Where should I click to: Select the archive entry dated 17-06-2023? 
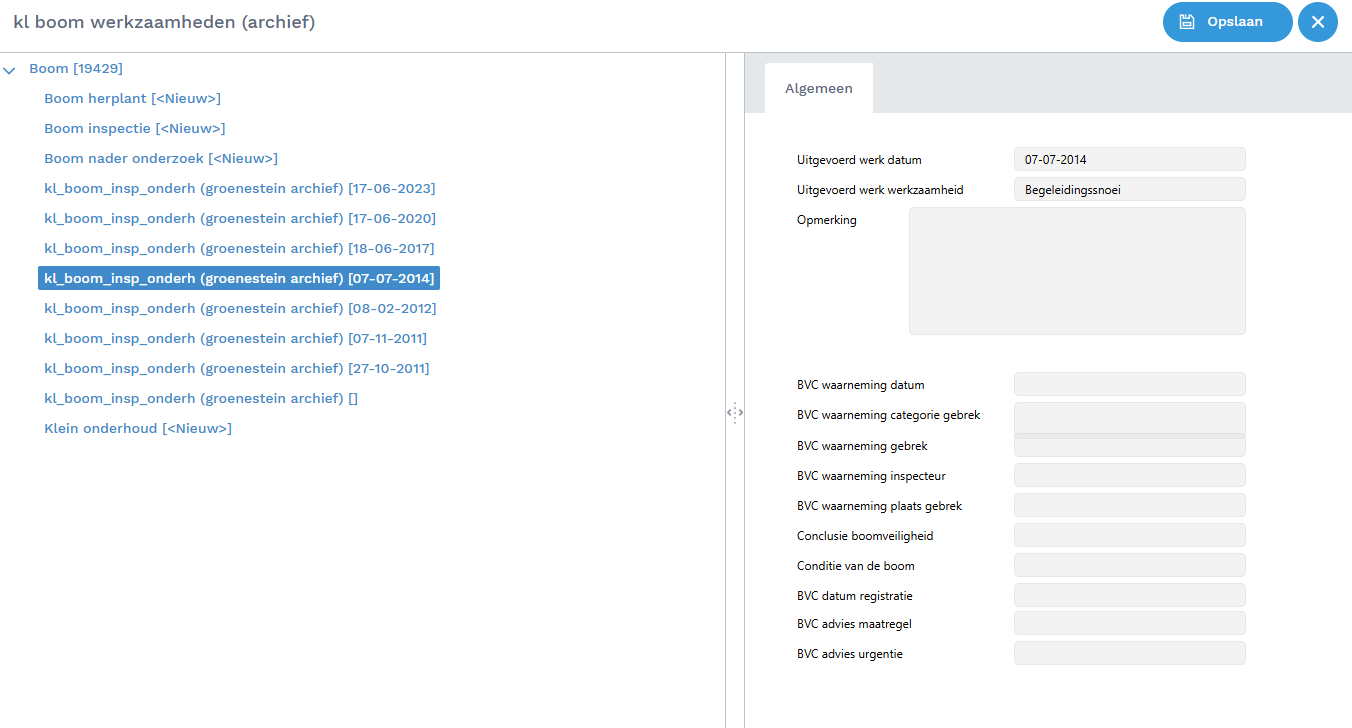point(239,188)
